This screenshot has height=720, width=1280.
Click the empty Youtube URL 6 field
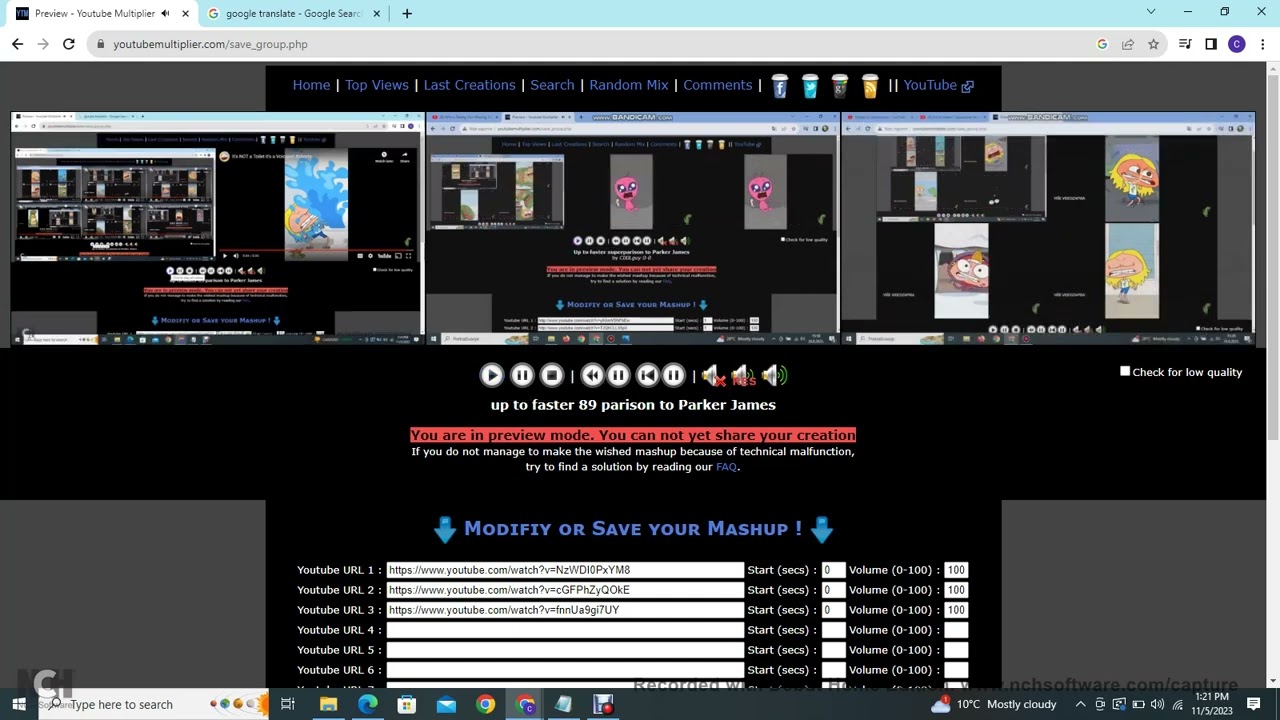[565, 670]
